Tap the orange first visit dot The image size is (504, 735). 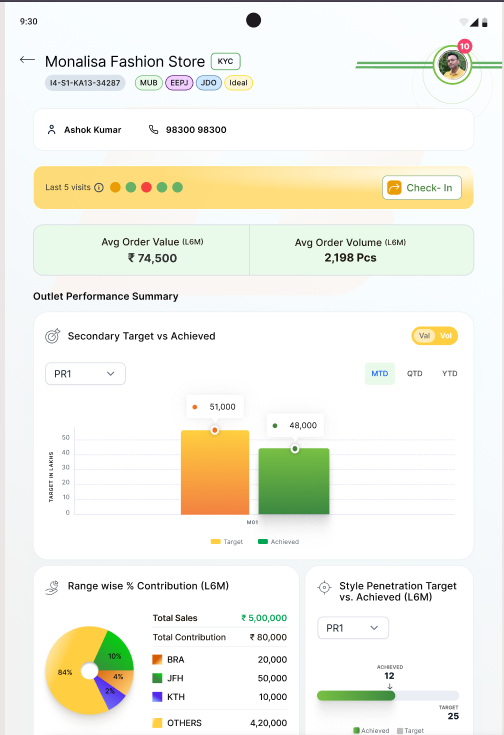tap(115, 188)
